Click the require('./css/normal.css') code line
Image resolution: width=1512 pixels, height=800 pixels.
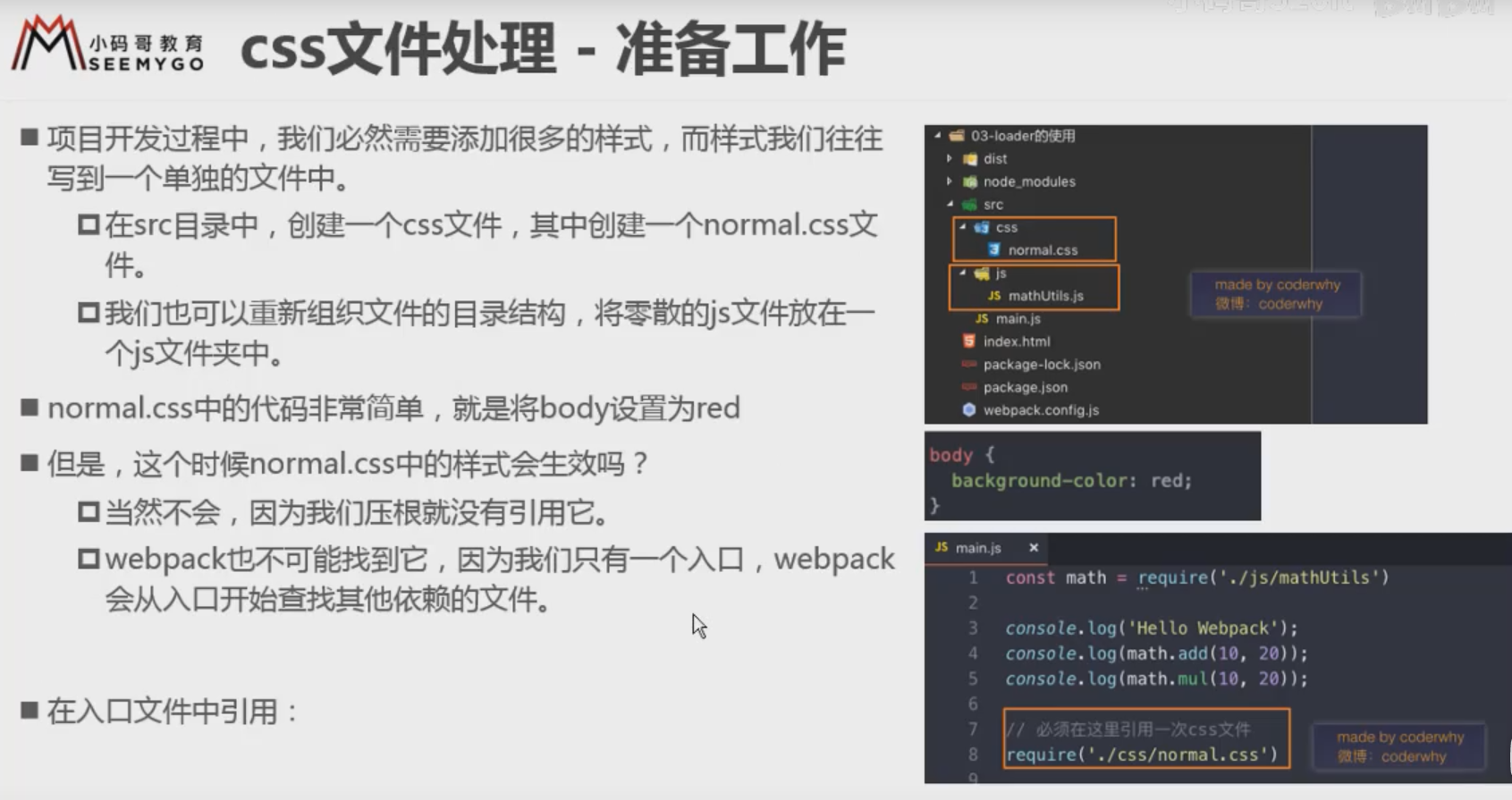[1142, 754]
